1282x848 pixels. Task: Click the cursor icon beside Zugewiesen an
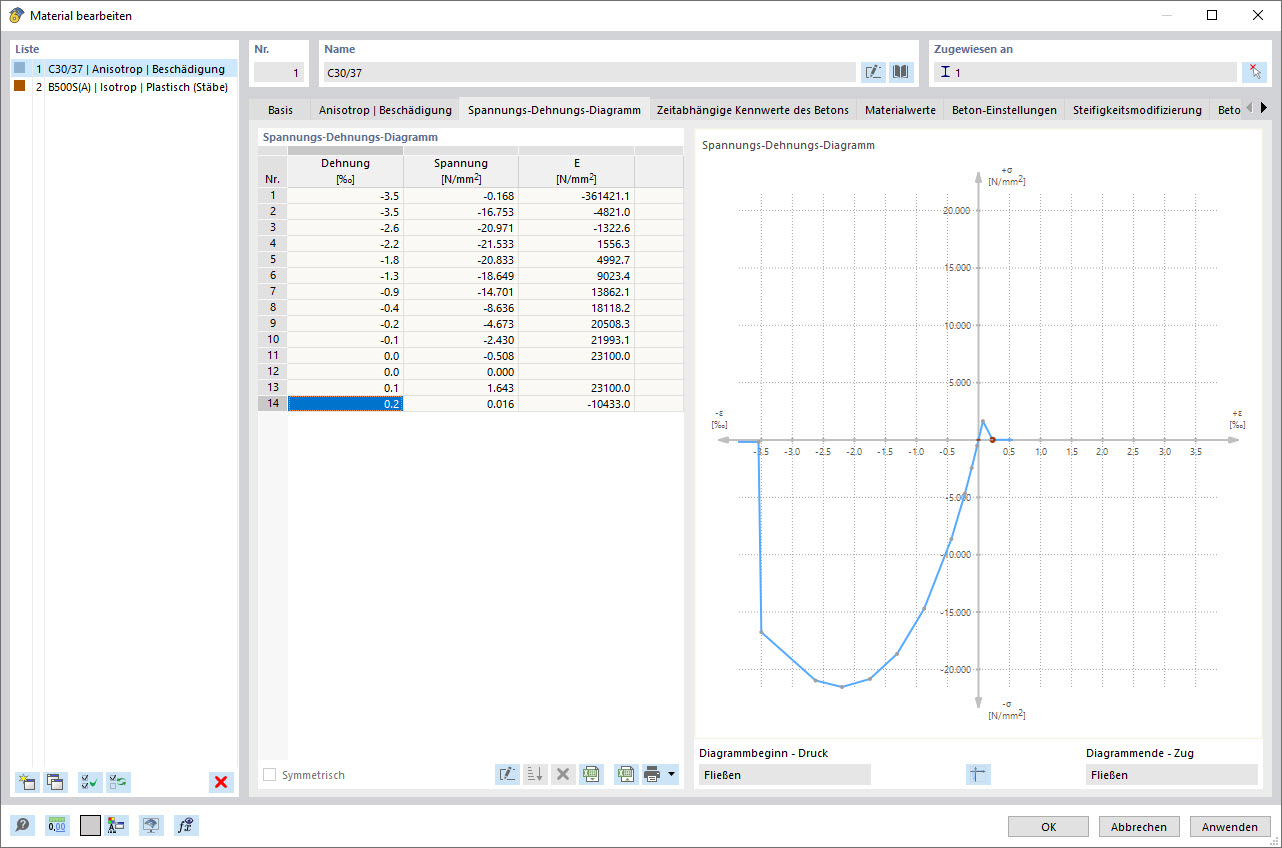[1254, 72]
